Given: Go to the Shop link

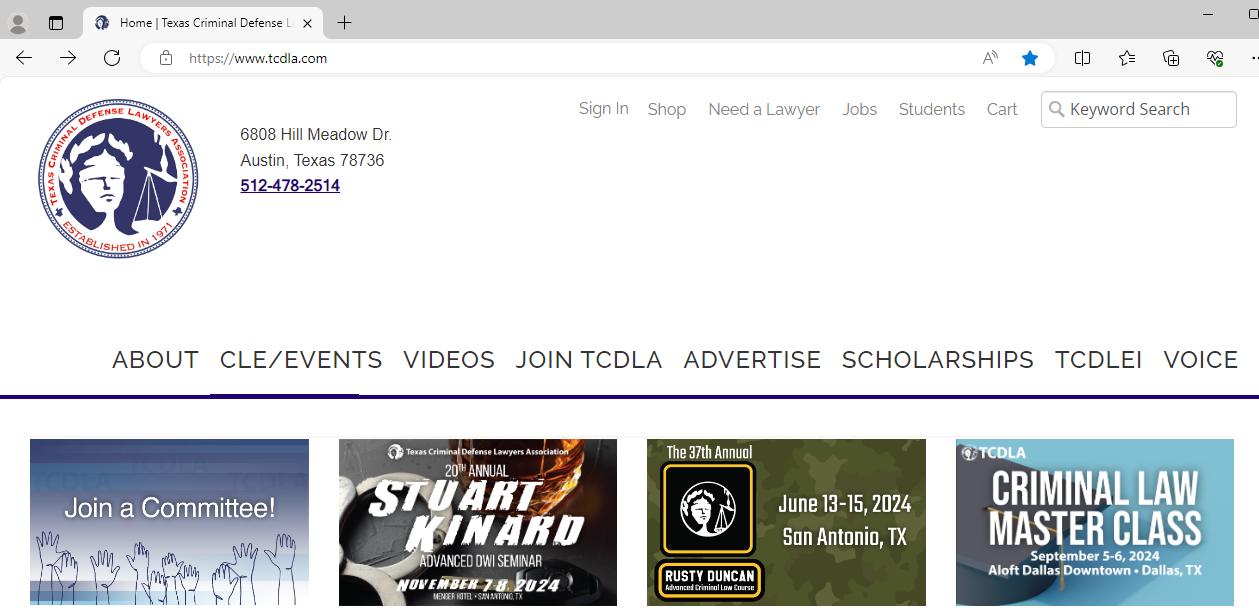Looking at the screenshot, I should (666, 109).
